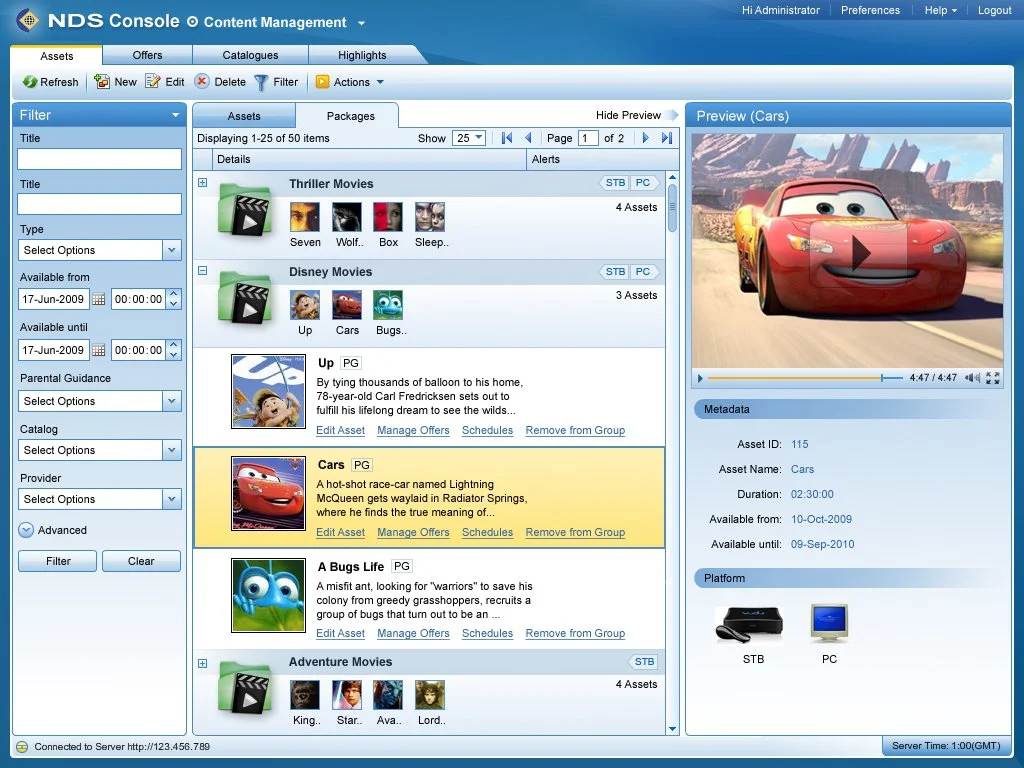Open Preferences link
Screen dimensions: 1024x768
pyautogui.click(x=870, y=10)
